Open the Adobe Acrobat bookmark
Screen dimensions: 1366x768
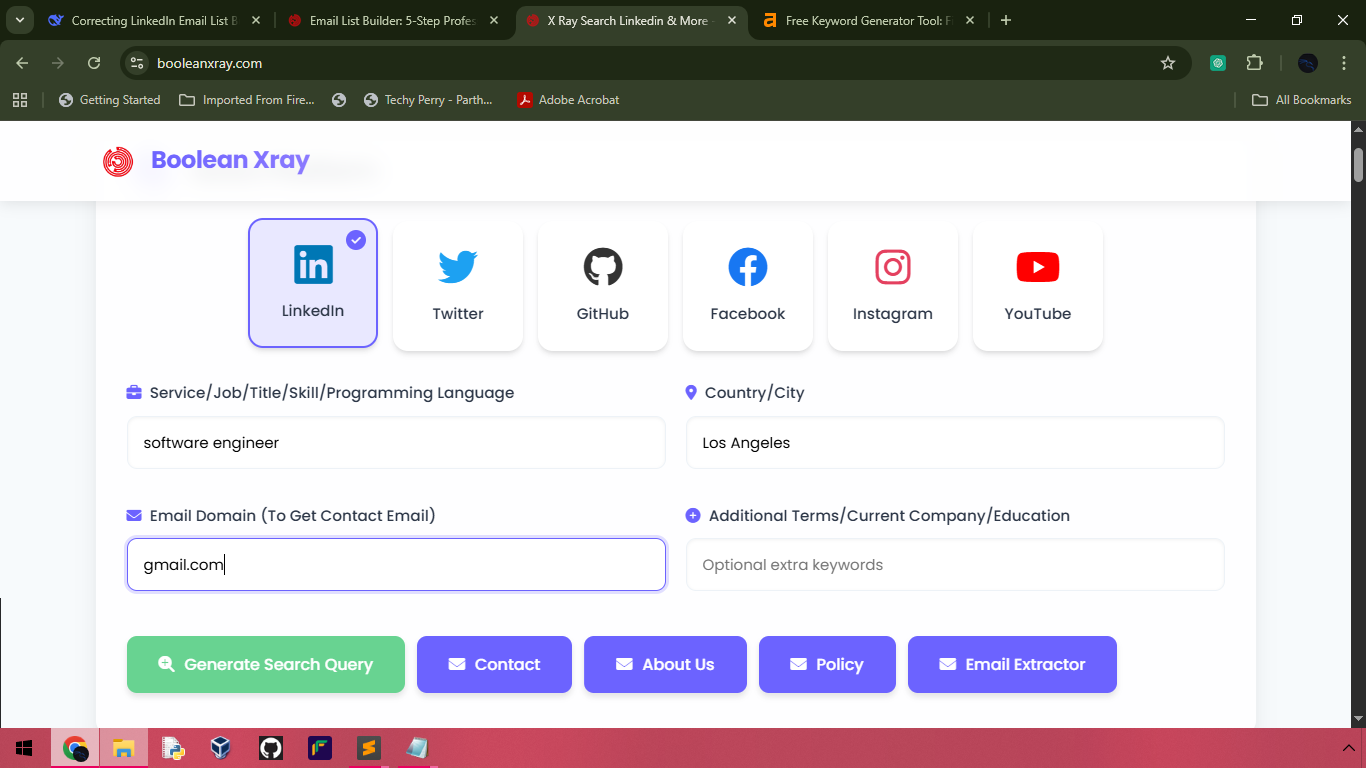pyautogui.click(x=568, y=100)
